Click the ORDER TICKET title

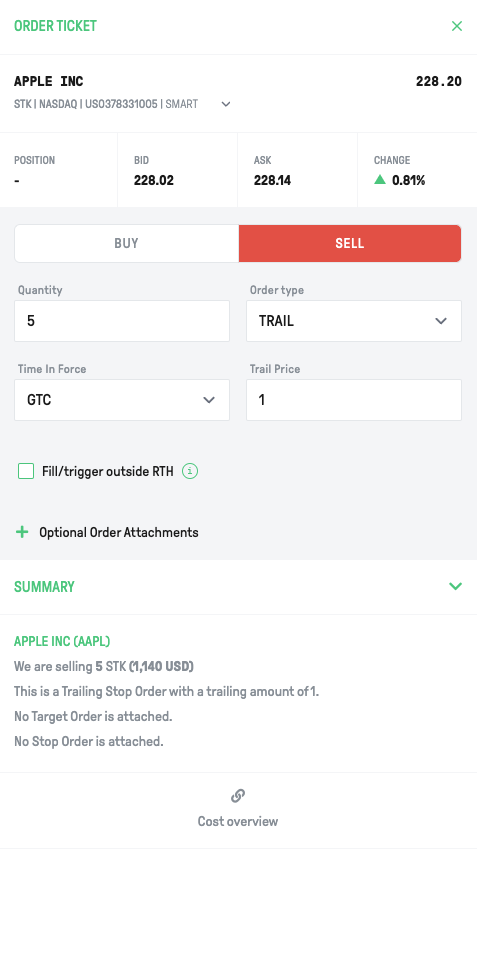[56, 26]
